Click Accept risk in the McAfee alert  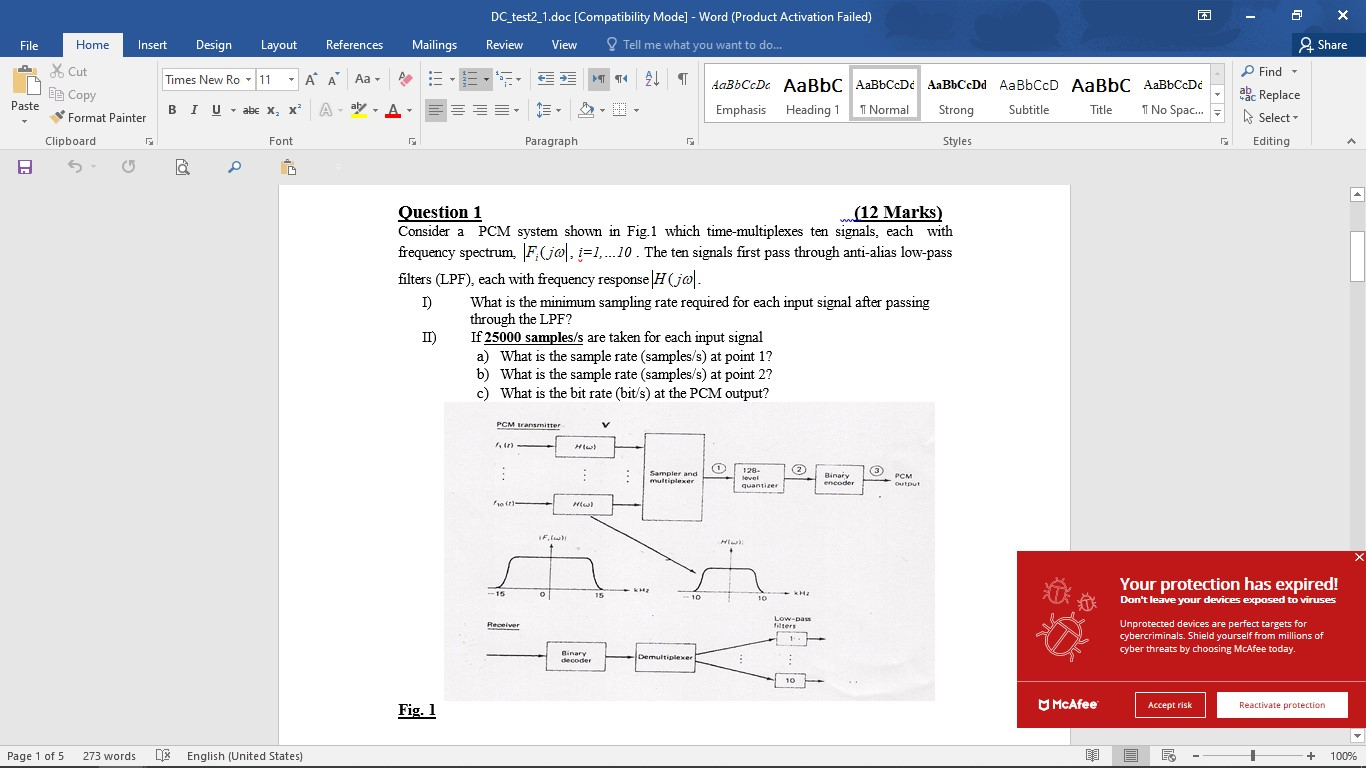click(1170, 704)
